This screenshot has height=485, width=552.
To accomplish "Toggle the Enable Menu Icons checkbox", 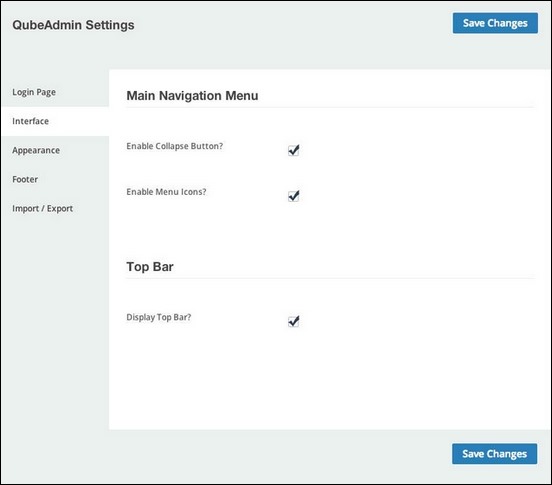I will (294, 196).
